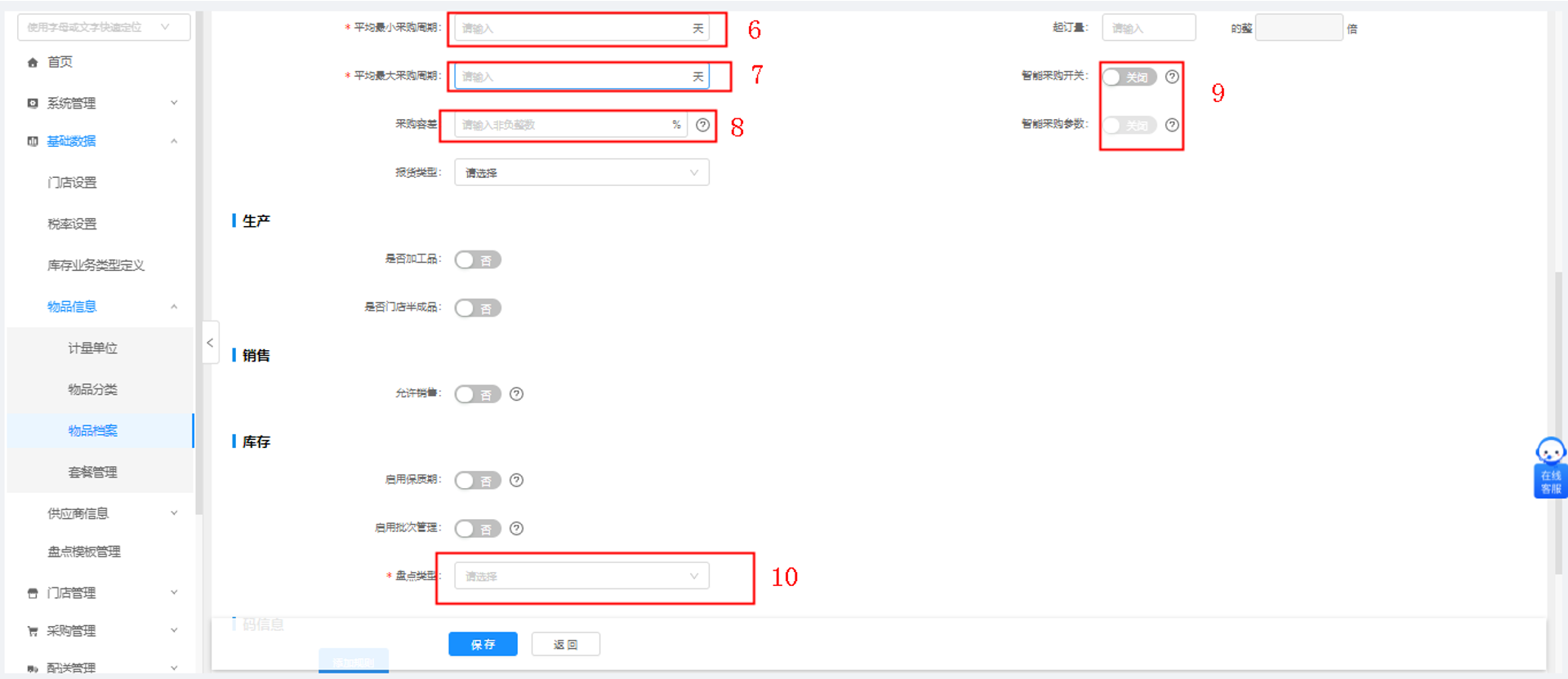The image size is (1568, 679).
Task: Open the 盘点类型 dropdown
Action: point(581,576)
